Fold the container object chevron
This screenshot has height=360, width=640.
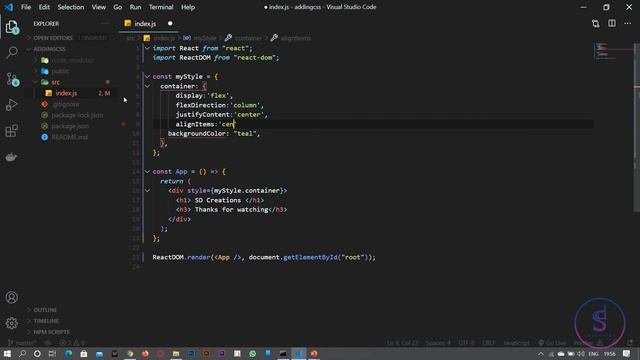coord(147,86)
